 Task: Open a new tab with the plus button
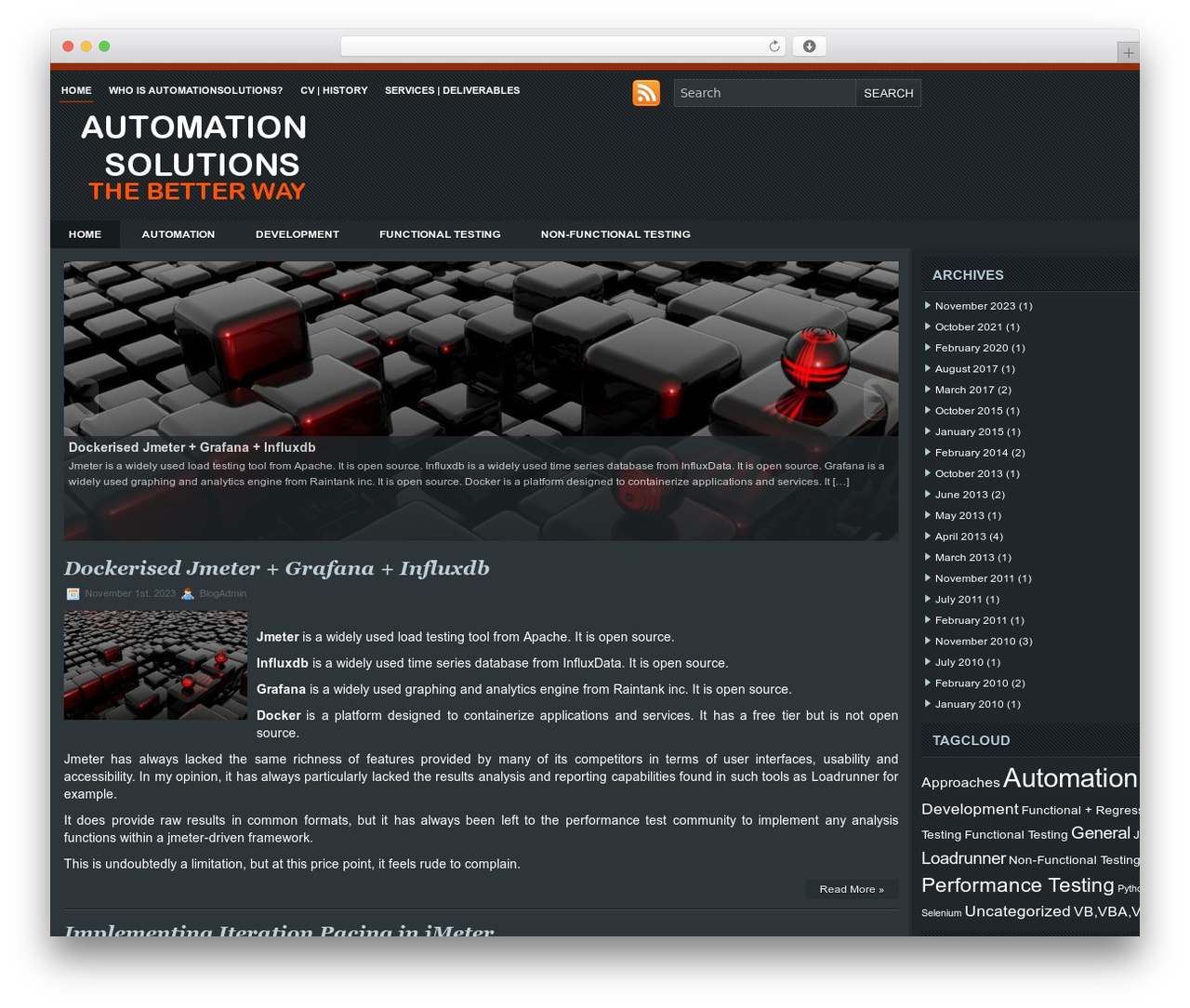coord(1128,53)
